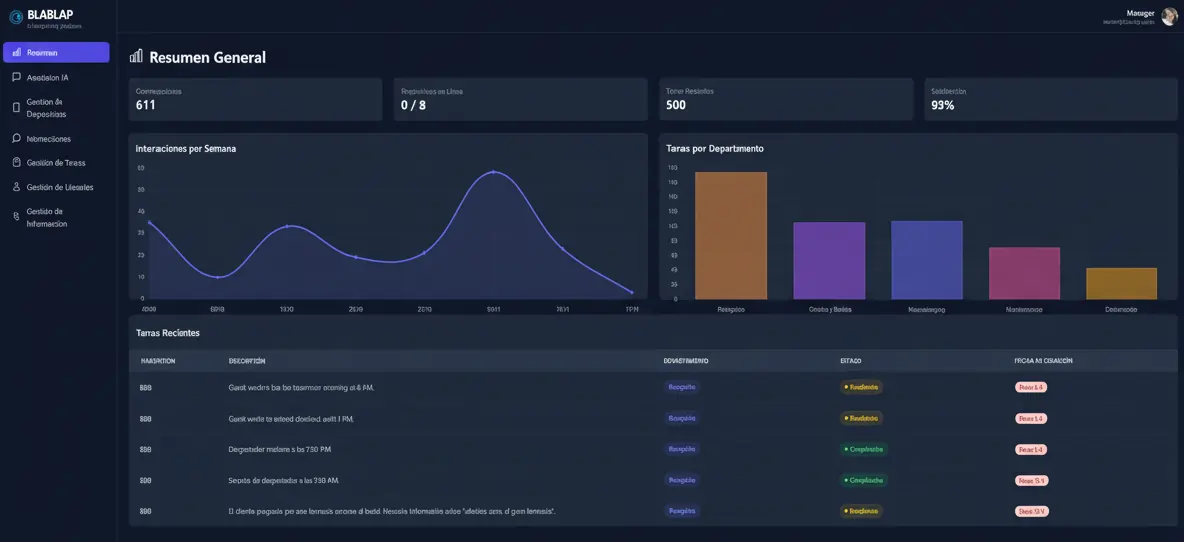Click the purple bar in the department chart
1184x542 pixels.
(x=829, y=260)
